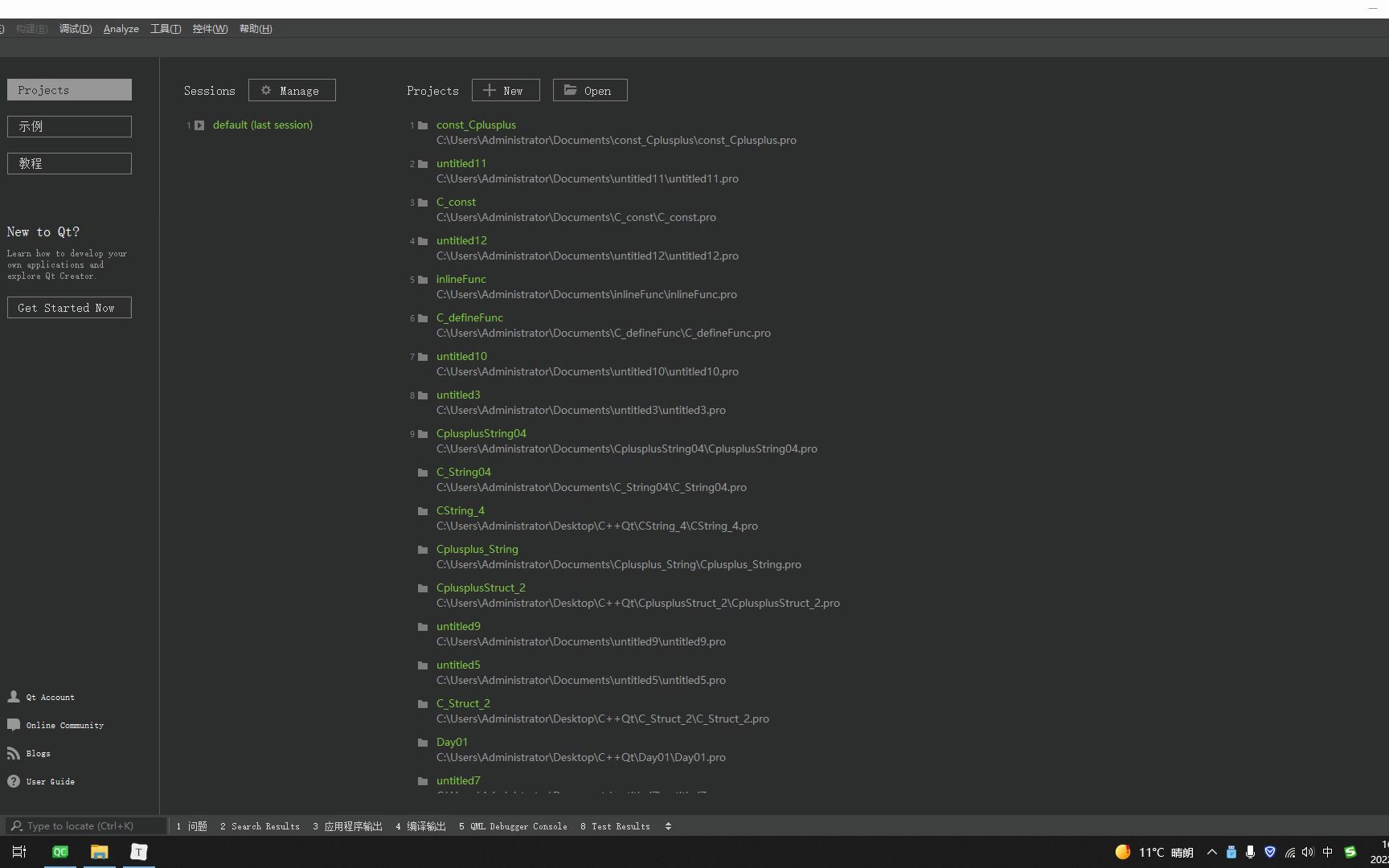1389x868 pixels.
Task: Open the Search Results pane
Action: [x=260, y=826]
